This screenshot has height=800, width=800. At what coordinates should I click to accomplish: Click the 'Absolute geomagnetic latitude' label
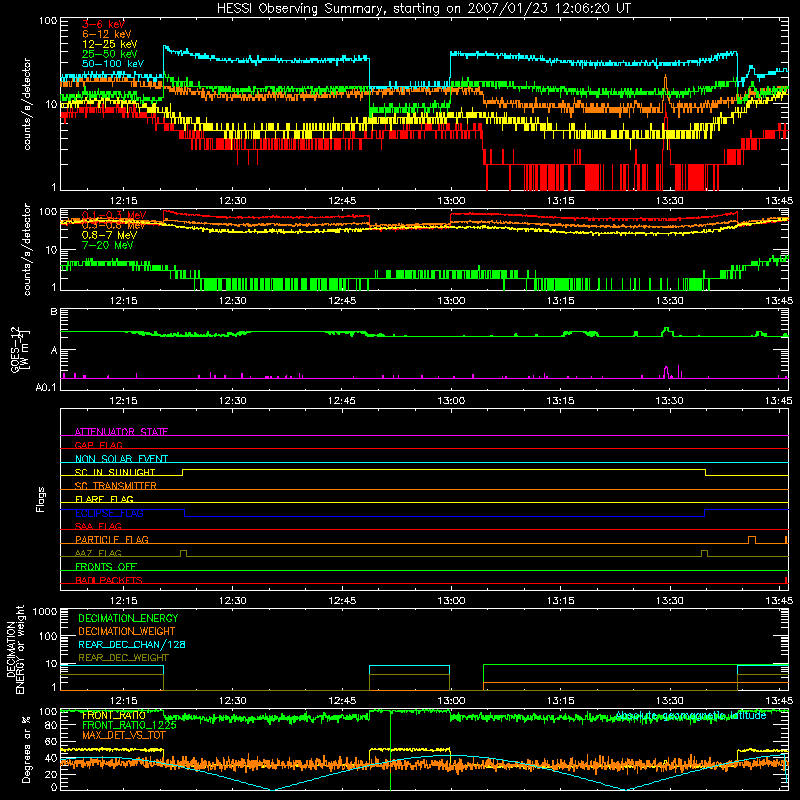pyautogui.click(x=690, y=715)
